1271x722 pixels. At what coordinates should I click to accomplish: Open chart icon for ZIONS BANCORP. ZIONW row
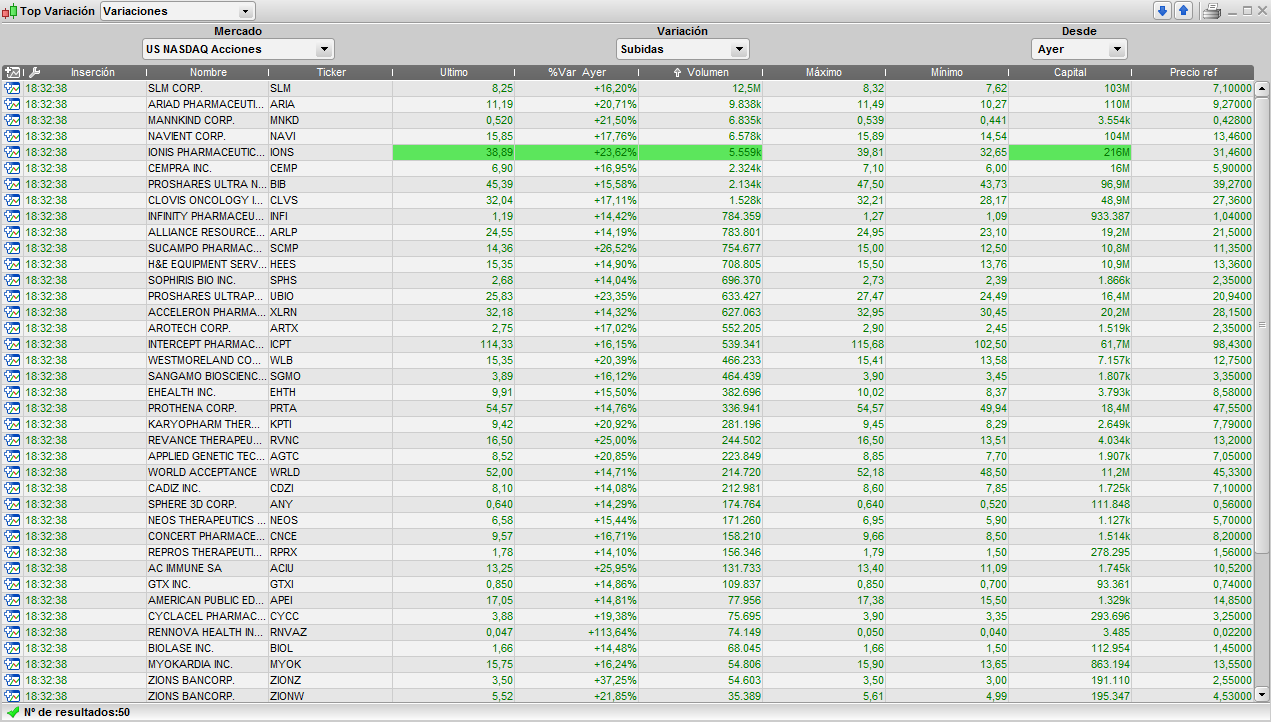pos(12,696)
